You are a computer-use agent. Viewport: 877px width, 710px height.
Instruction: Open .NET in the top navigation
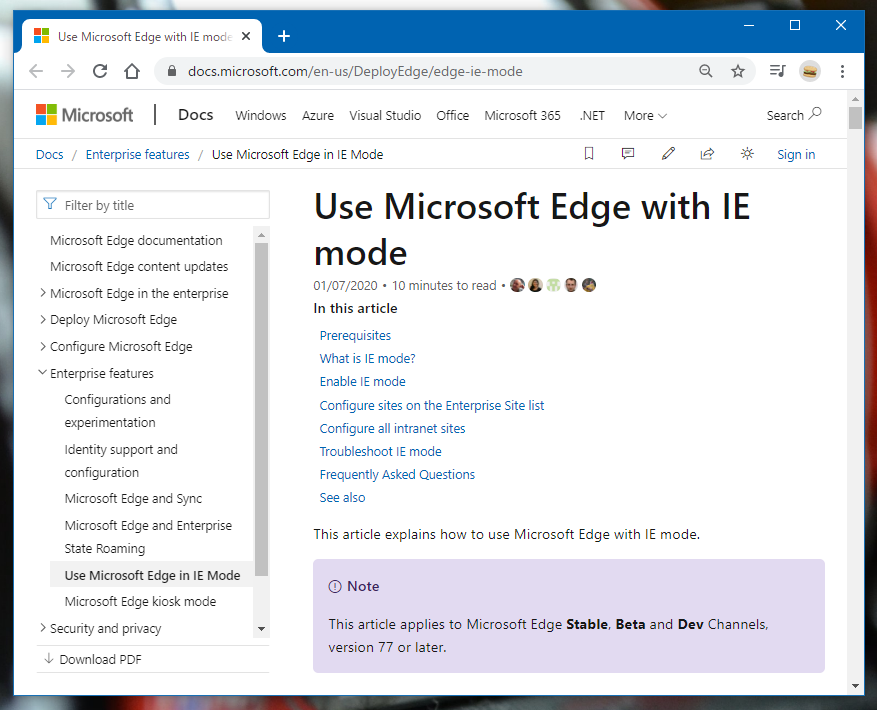point(592,115)
